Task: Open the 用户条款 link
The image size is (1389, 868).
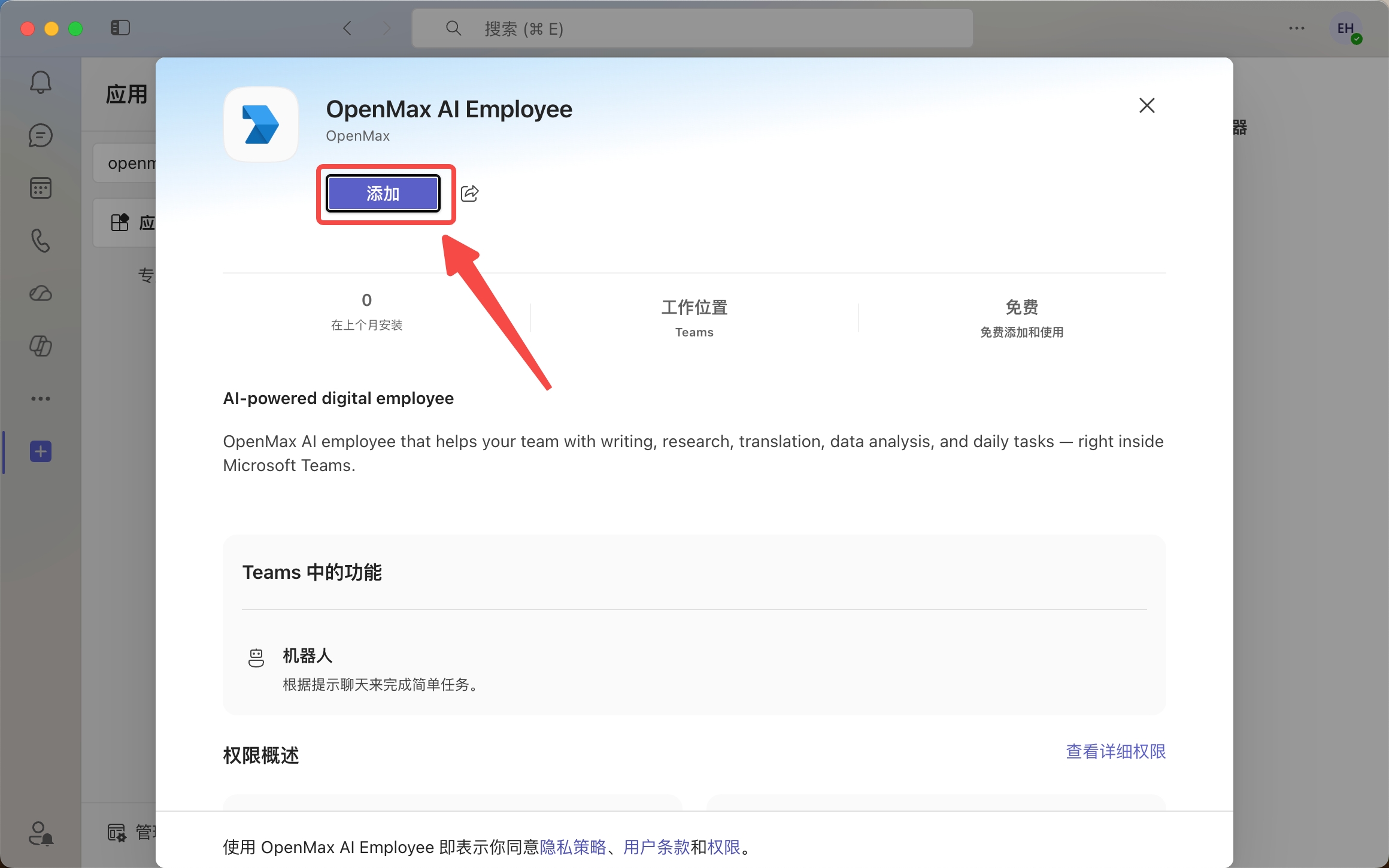Action: coord(657,847)
